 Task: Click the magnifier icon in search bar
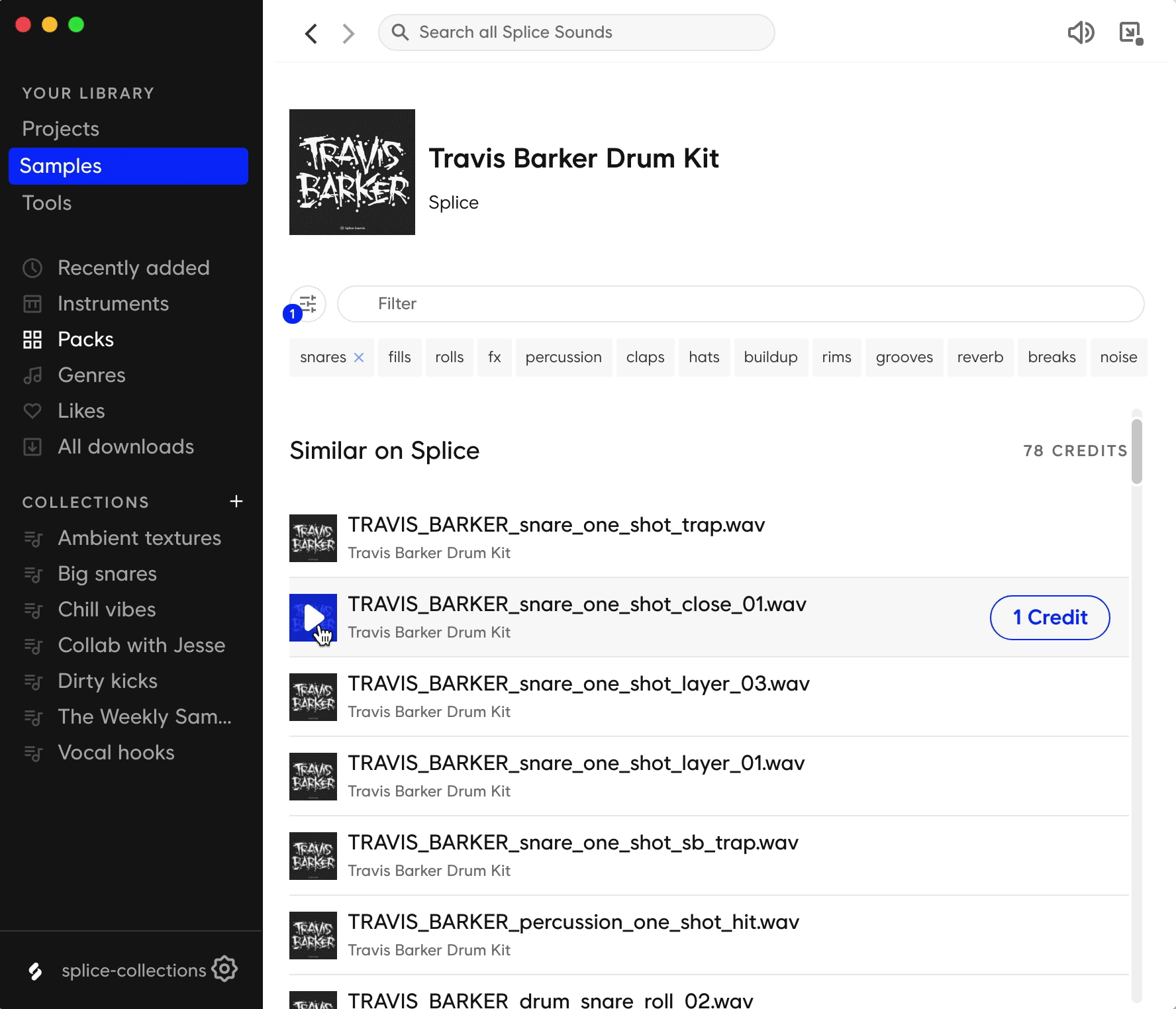tap(400, 32)
